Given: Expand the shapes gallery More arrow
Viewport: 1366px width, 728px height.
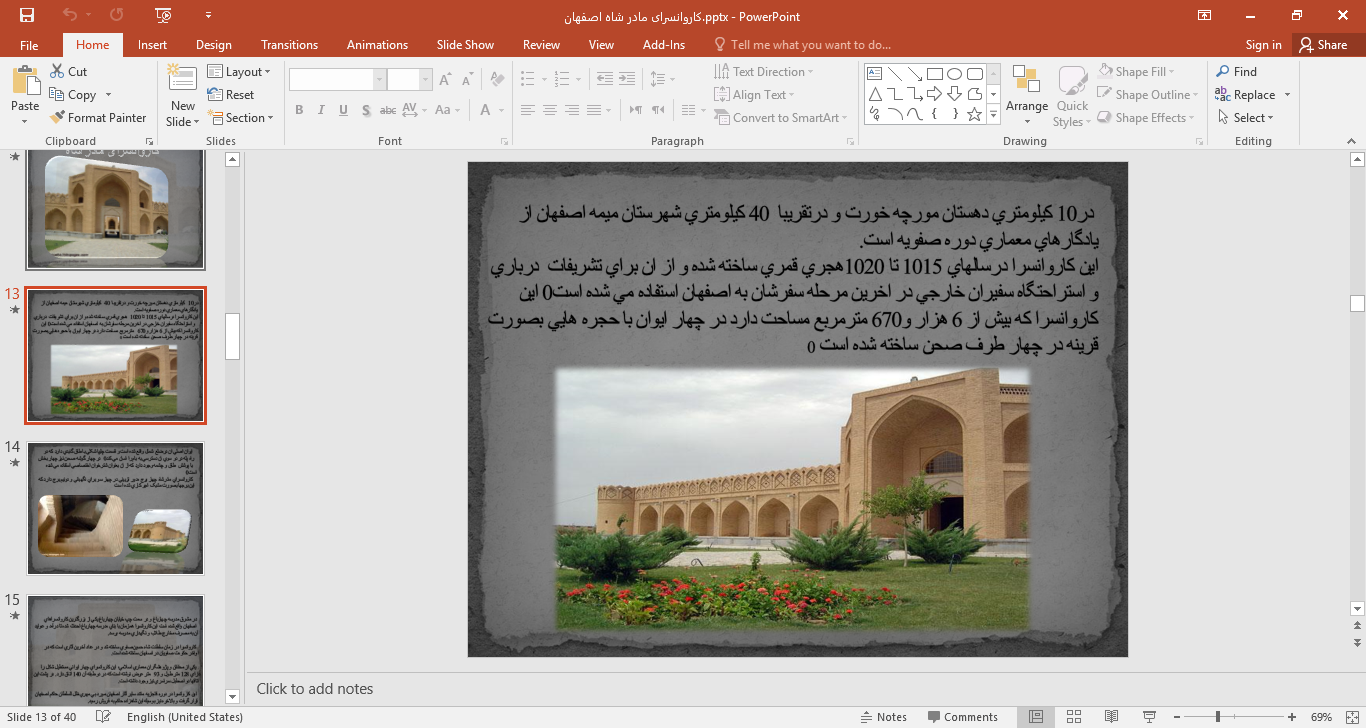Looking at the screenshot, I should tap(993, 115).
